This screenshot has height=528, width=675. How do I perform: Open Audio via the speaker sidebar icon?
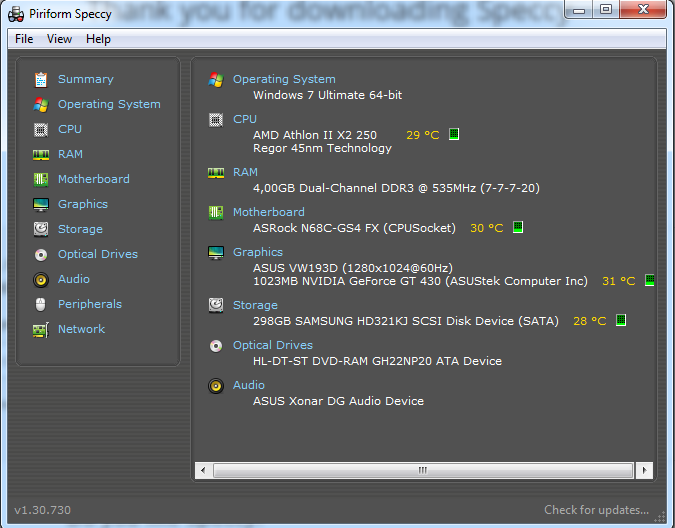(41, 279)
